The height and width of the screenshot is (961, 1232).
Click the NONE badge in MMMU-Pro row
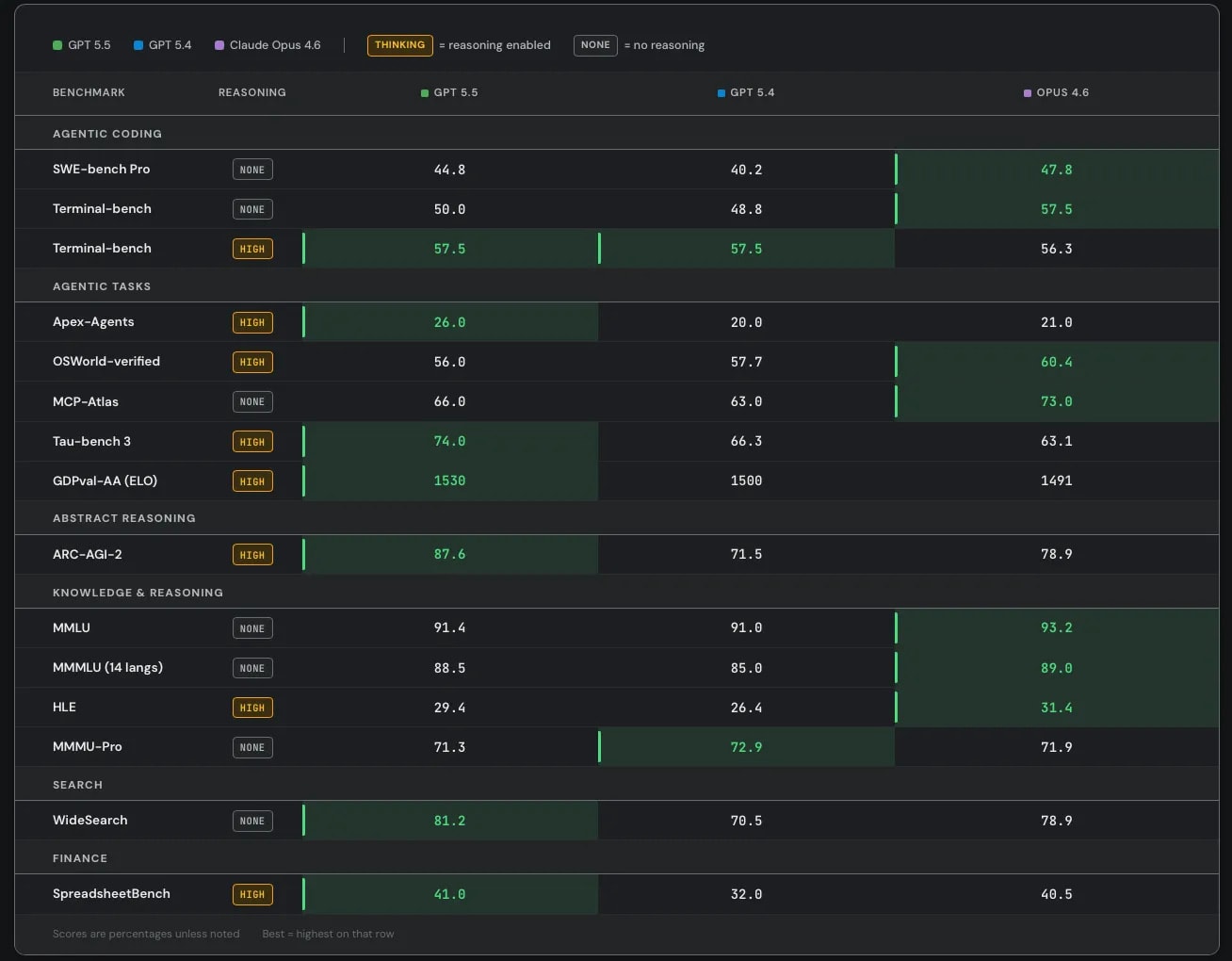(252, 747)
